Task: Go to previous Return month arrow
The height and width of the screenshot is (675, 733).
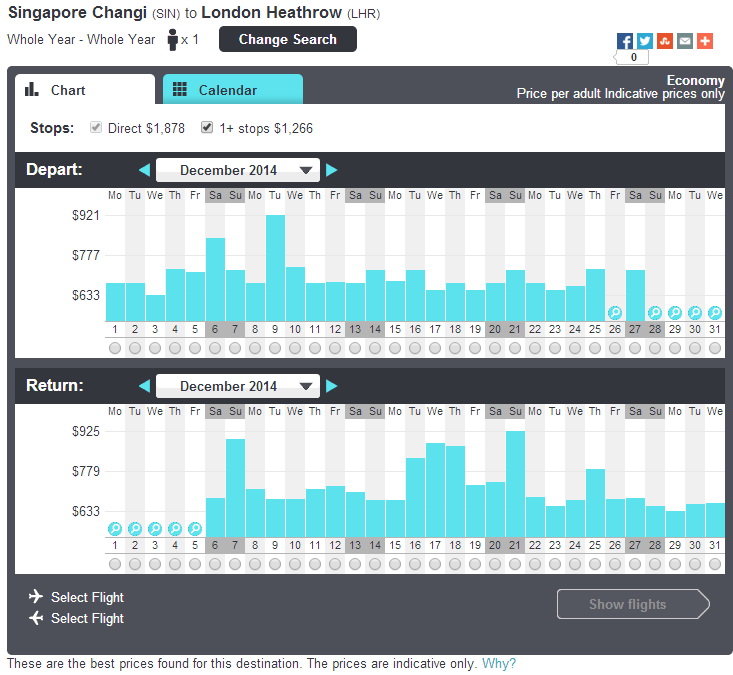Action: coord(144,386)
